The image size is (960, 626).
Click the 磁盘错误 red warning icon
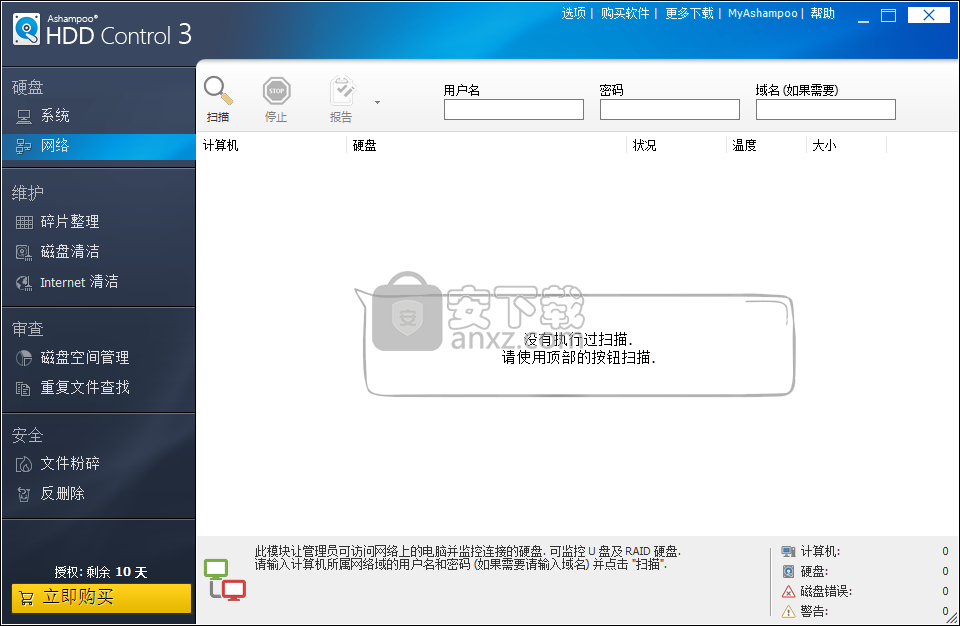tap(789, 592)
